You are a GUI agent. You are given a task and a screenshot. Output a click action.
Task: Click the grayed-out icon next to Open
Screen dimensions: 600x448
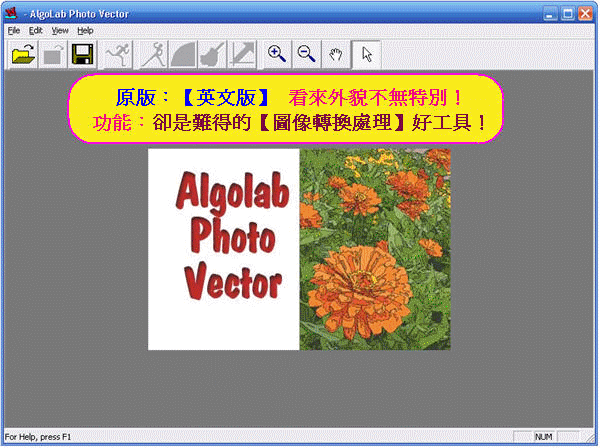(x=52, y=54)
